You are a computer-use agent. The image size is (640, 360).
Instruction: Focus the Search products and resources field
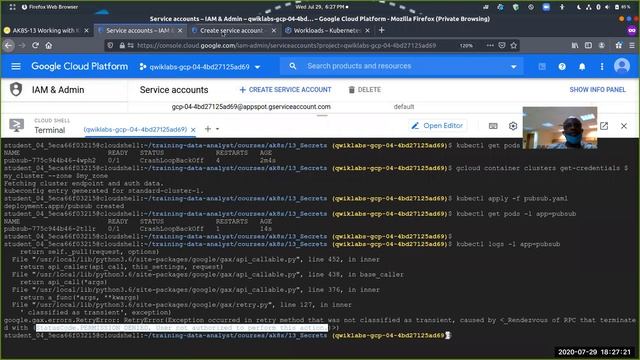pyautogui.click(x=402, y=66)
